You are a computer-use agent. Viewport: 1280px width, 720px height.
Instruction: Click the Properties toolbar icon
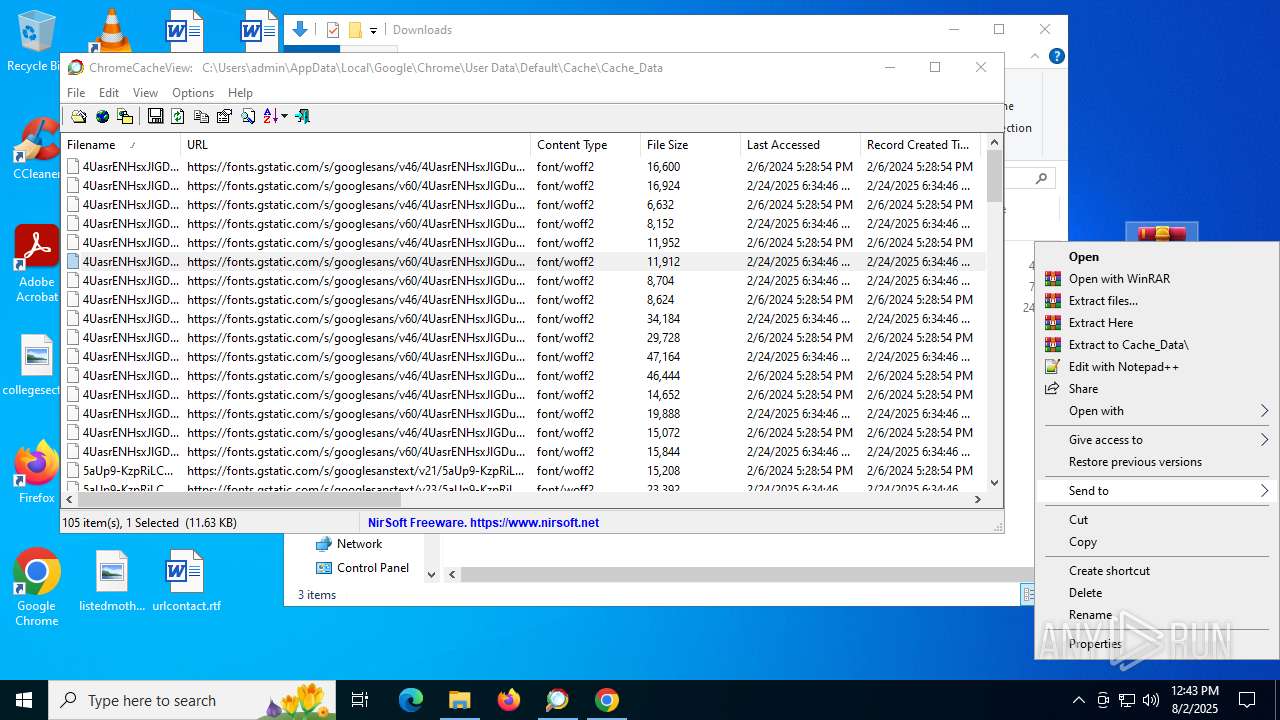click(x=224, y=117)
